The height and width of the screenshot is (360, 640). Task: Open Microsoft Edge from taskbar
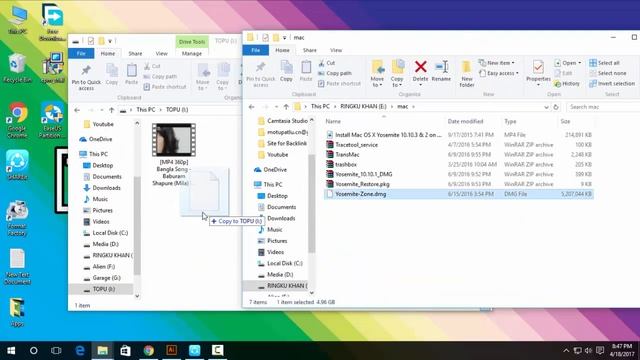(x=80, y=351)
